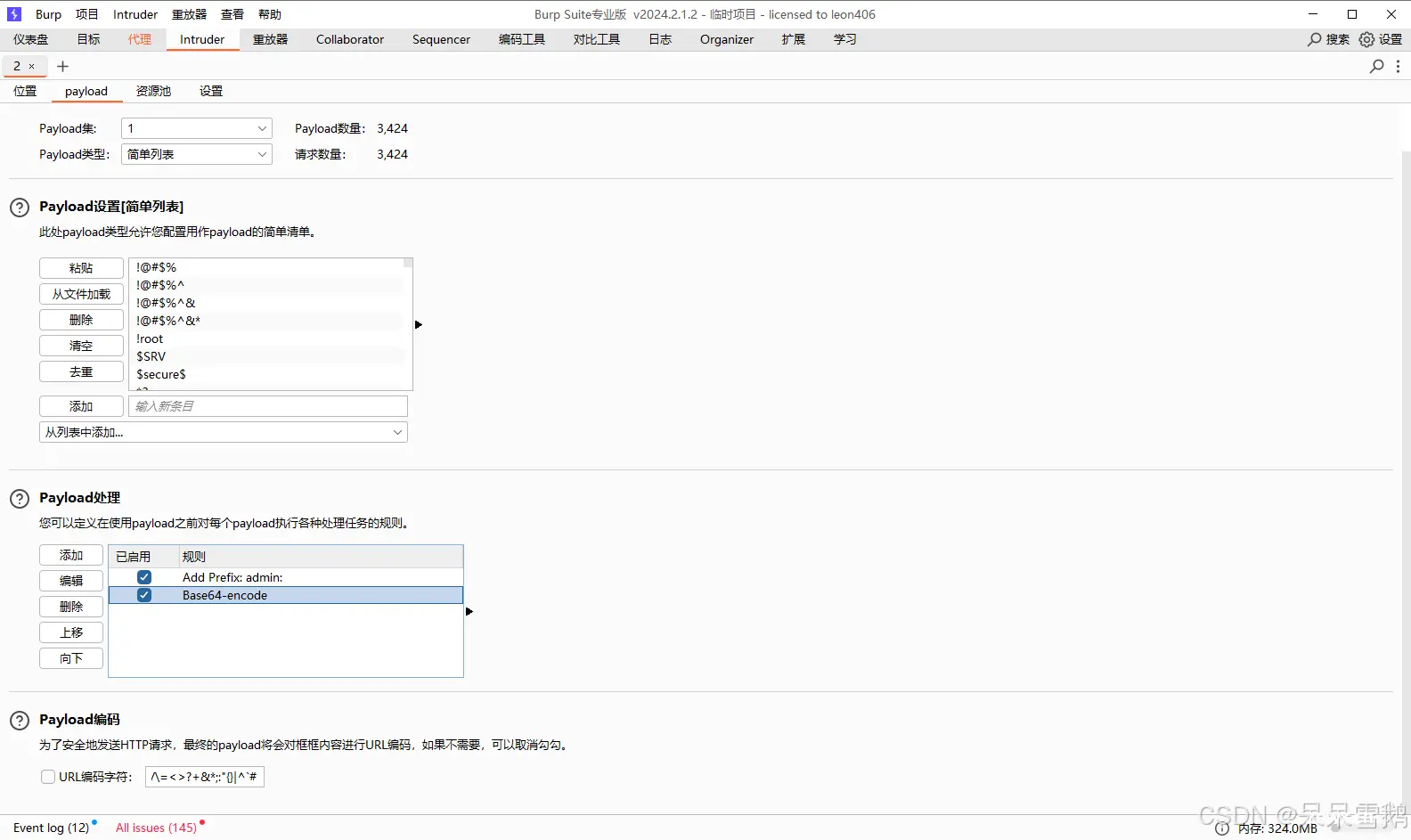Open the 帮助 menu
The image size is (1411, 840).
[x=270, y=14]
